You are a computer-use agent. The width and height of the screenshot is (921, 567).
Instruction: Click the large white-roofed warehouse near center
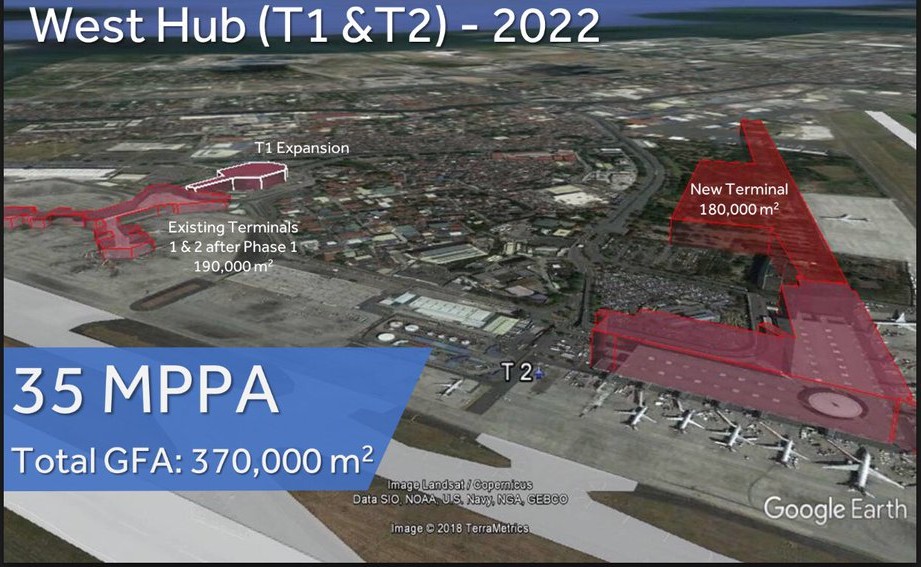455,313
